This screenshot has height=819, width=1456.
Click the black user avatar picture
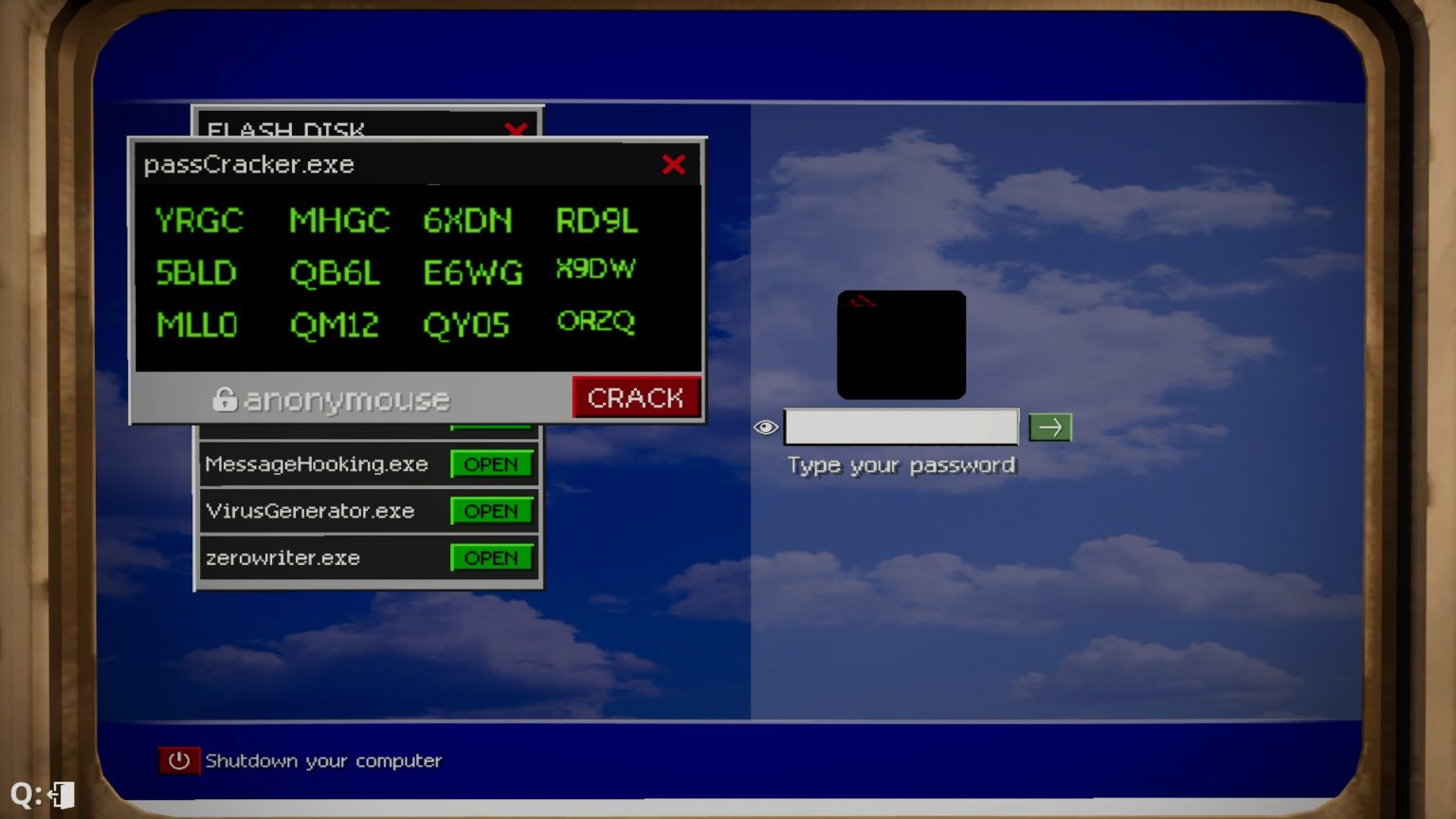point(901,345)
